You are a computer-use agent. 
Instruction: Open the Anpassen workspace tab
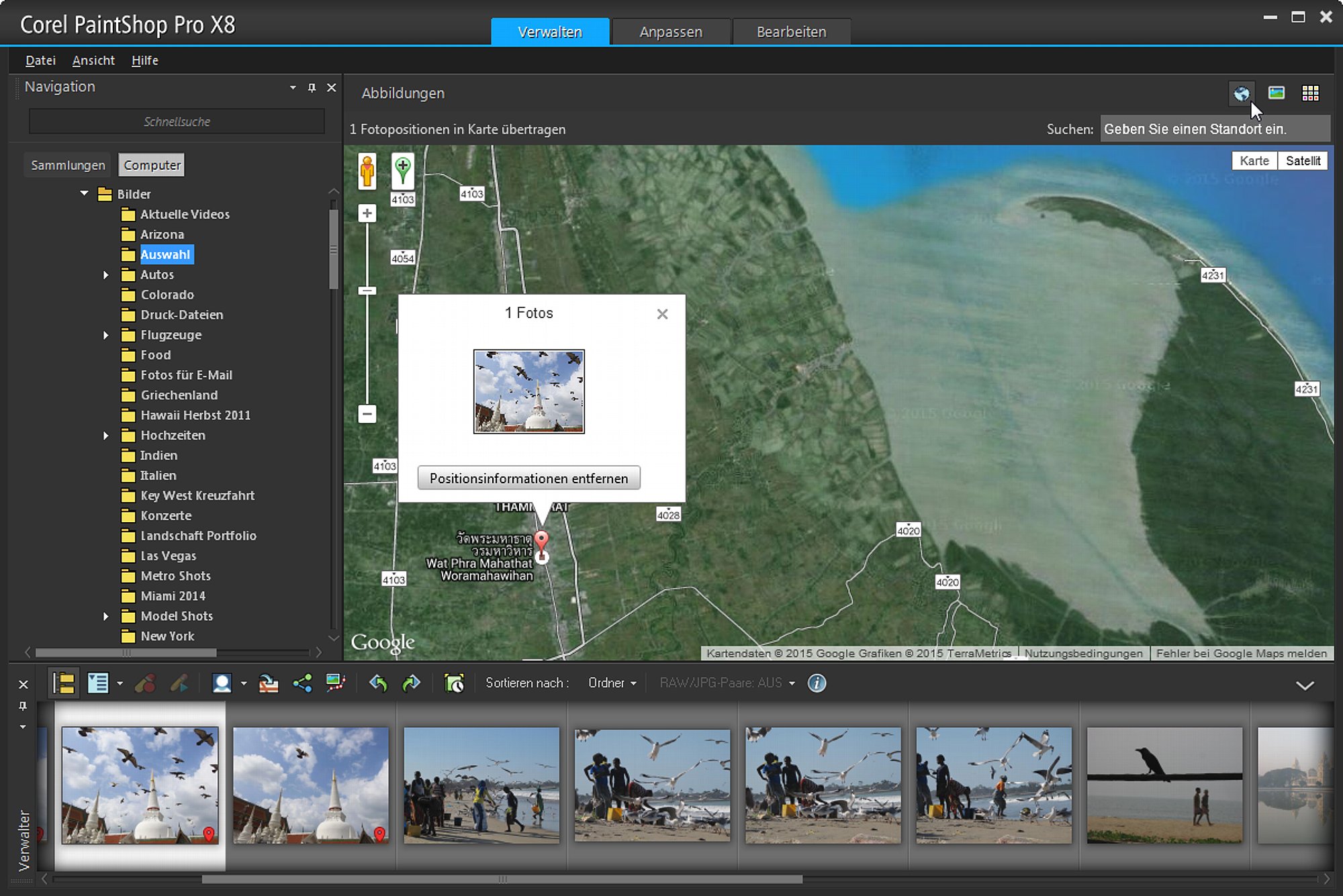[x=671, y=32]
